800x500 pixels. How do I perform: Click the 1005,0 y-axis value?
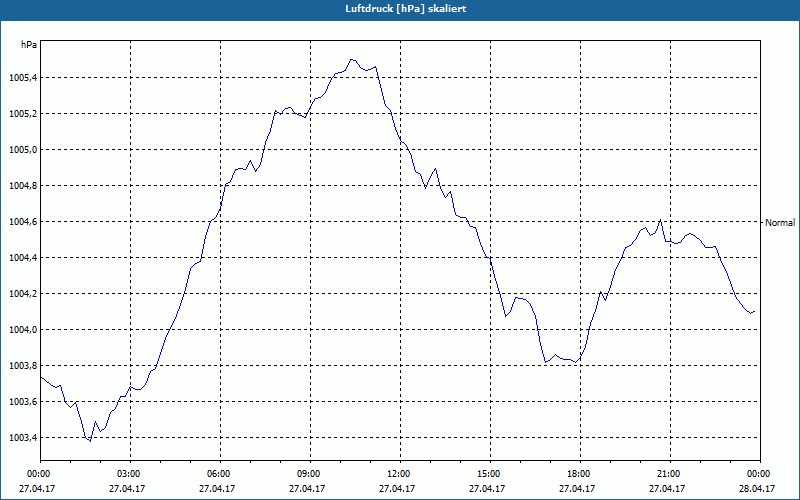tap(22, 150)
